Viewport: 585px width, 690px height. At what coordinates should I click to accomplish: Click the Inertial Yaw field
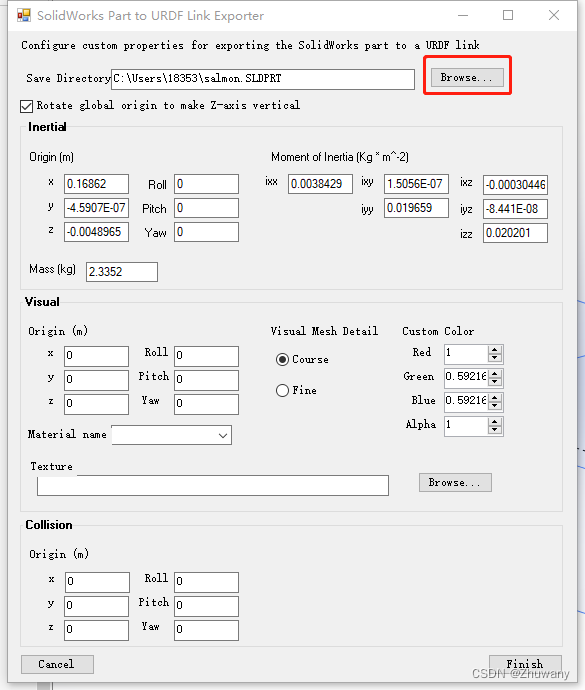click(x=206, y=232)
